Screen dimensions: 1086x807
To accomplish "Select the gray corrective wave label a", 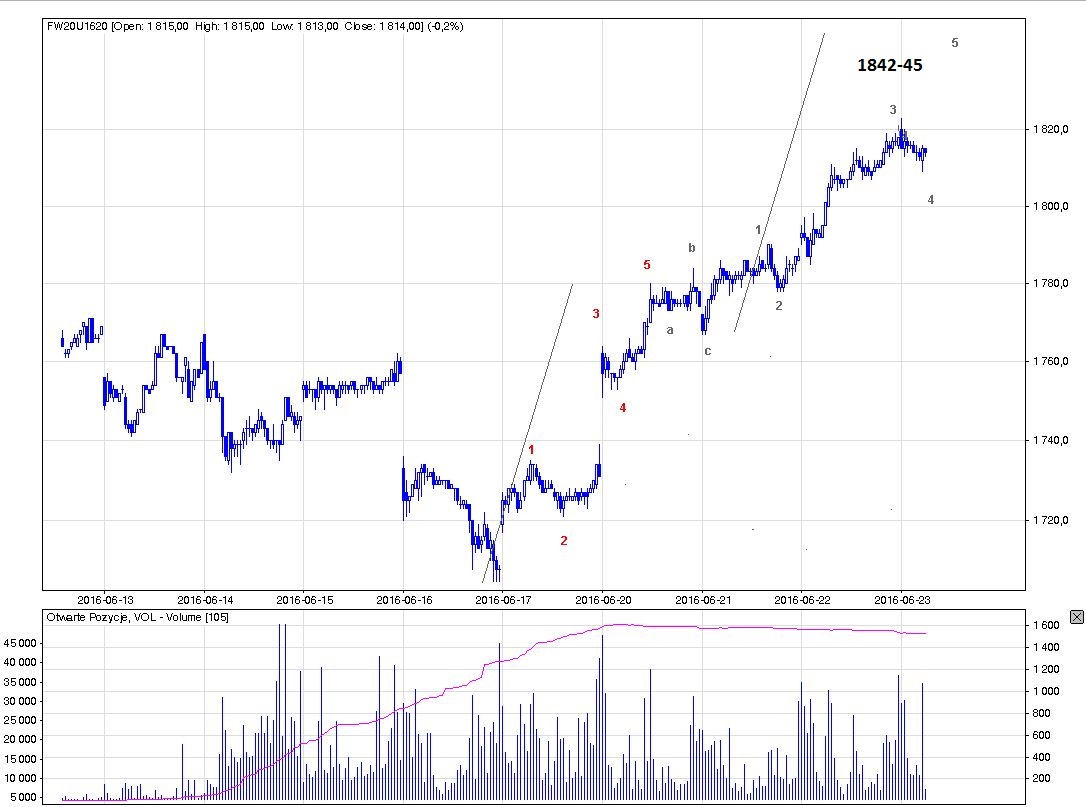I will (670, 330).
